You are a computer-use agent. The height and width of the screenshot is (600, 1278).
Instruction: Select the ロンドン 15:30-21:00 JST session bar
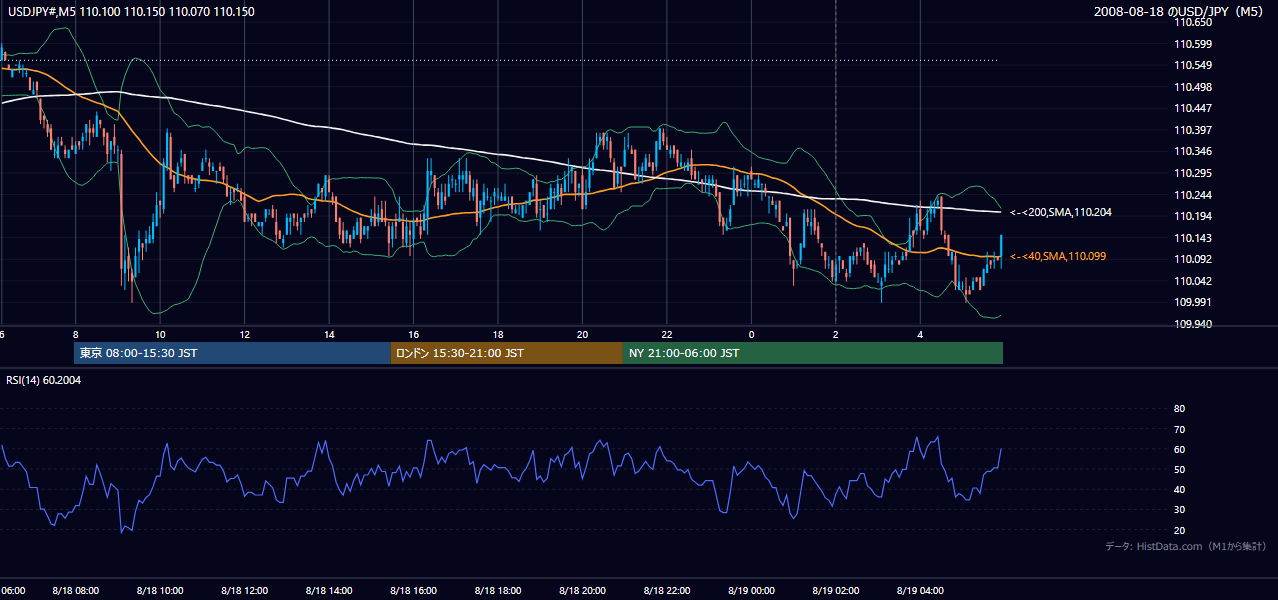[x=507, y=353]
